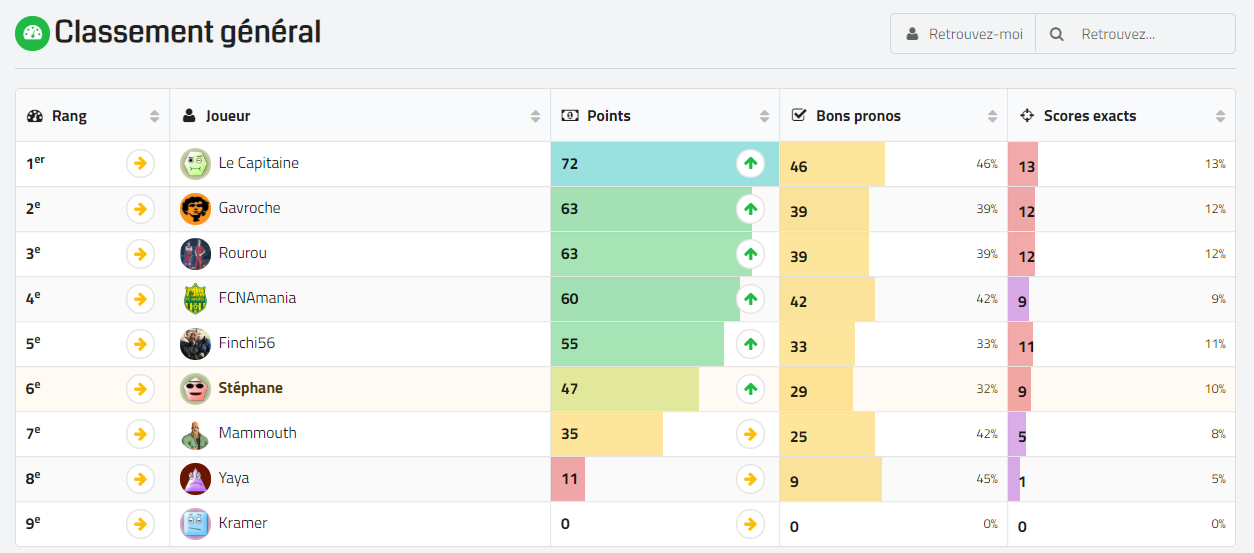Focus the Retrouvez... search input field
The width and height of the screenshot is (1254, 553).
click(x=1150, y=34)
